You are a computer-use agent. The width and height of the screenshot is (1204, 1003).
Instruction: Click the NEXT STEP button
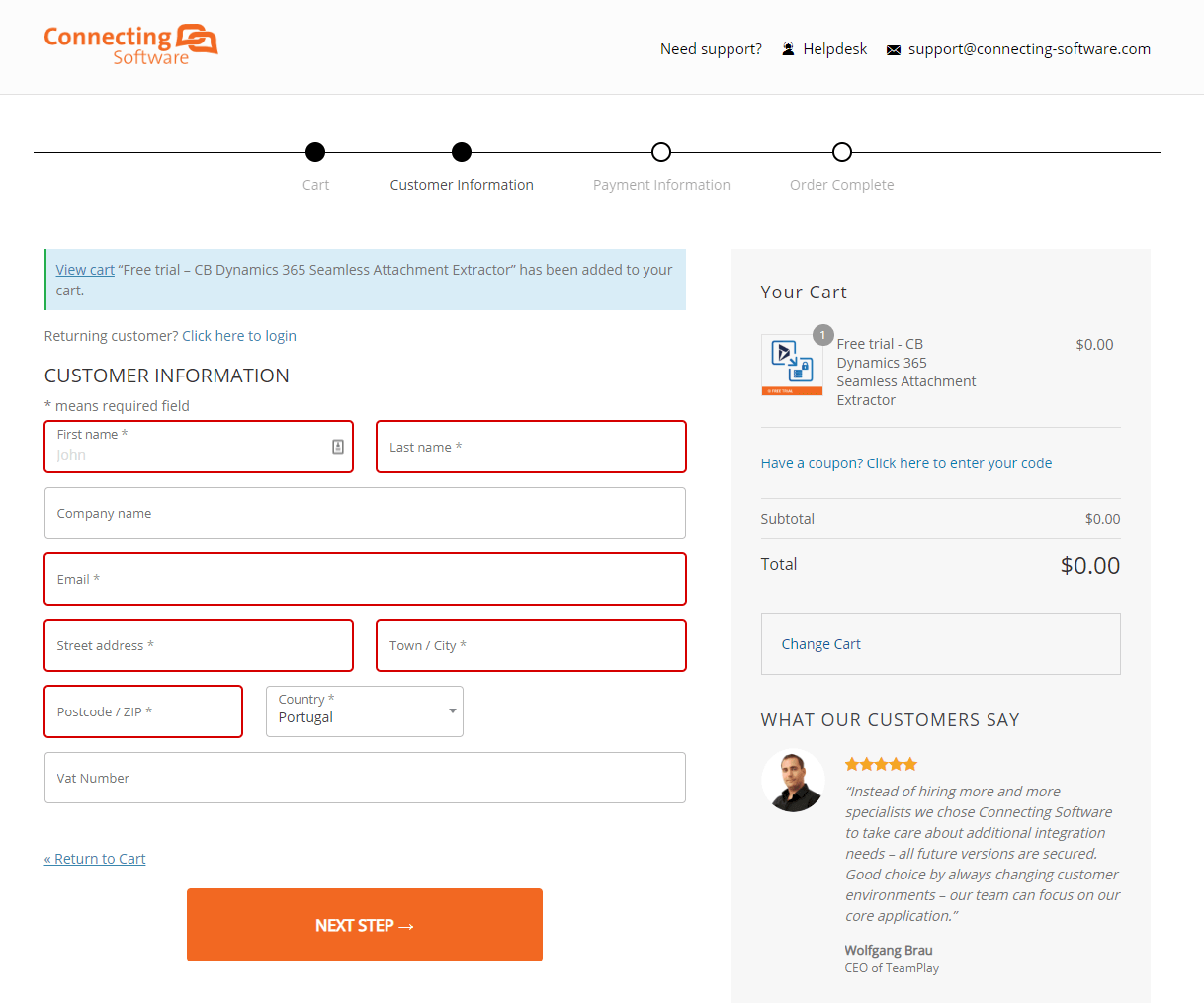(365, 925)
